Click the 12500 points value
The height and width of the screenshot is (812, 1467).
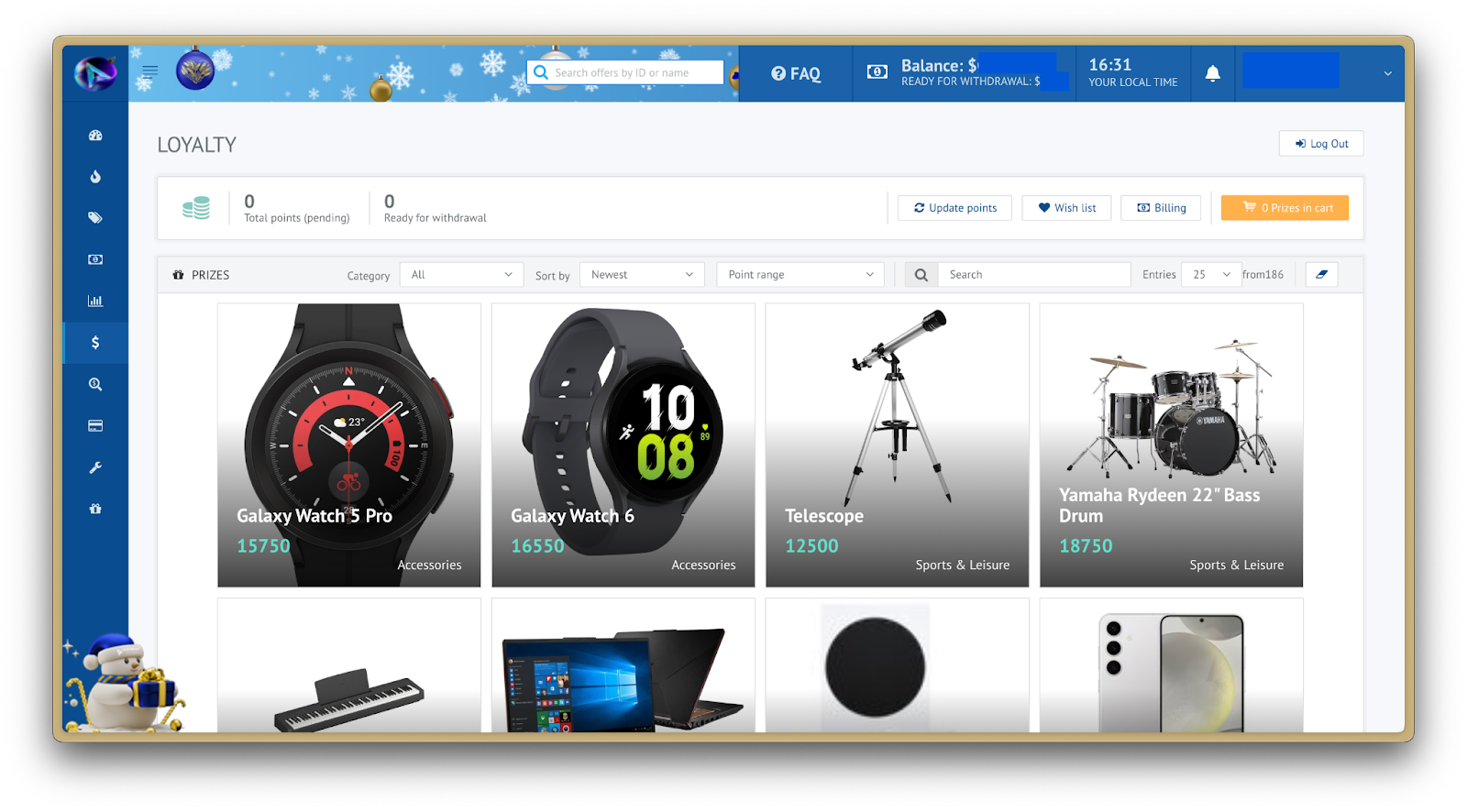coord(811,546)
